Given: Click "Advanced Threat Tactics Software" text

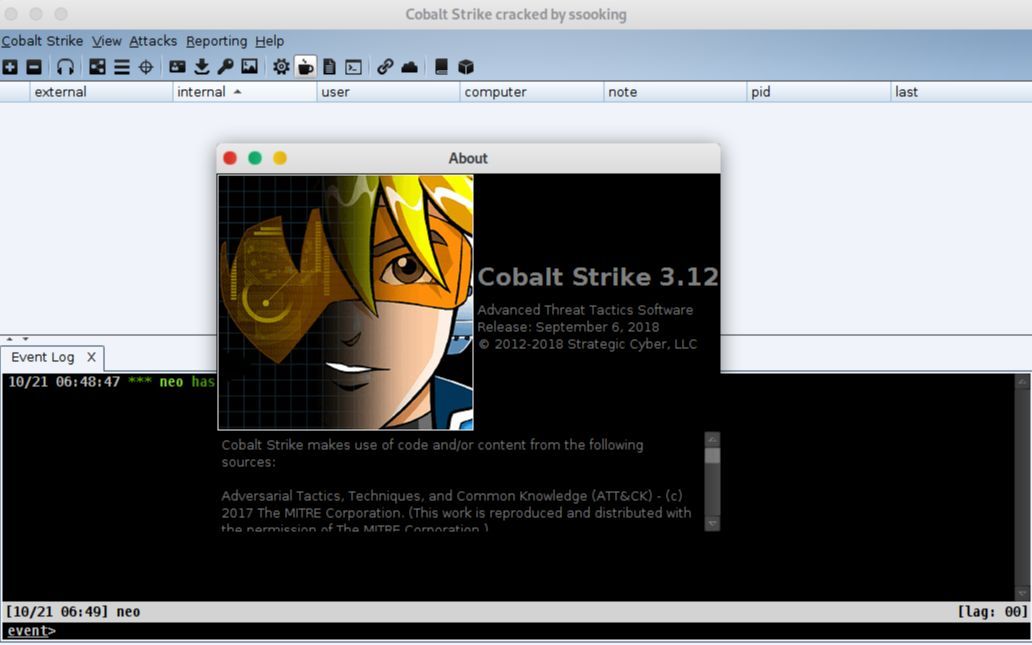Looking at the screenshot, I should click(585, 310).
